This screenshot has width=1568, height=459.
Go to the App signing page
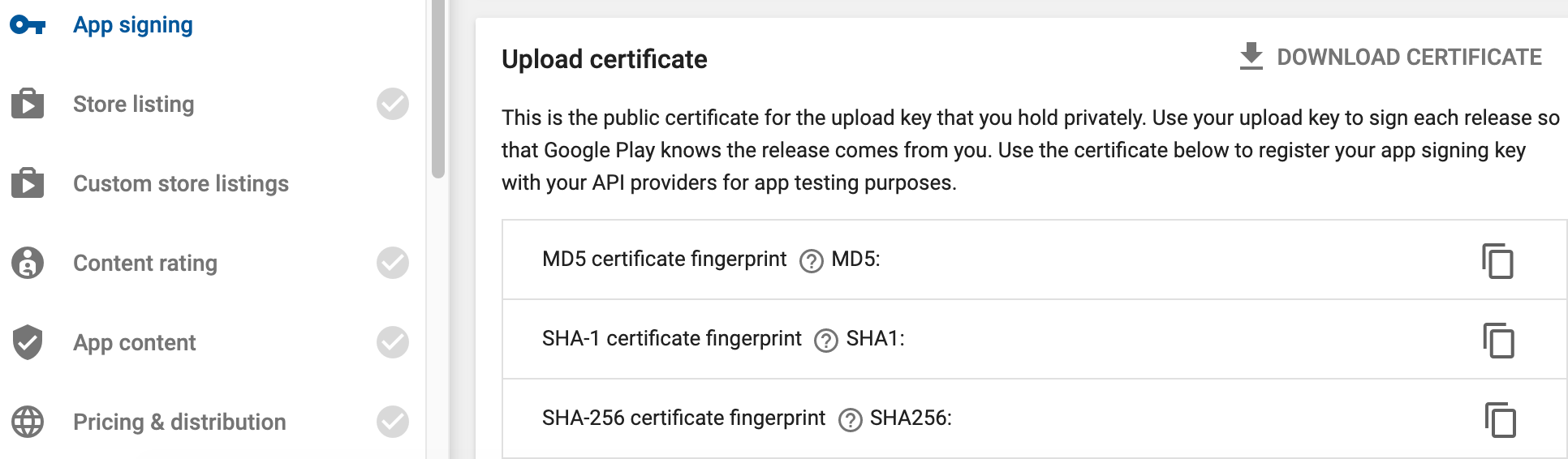tap(133, 25)
